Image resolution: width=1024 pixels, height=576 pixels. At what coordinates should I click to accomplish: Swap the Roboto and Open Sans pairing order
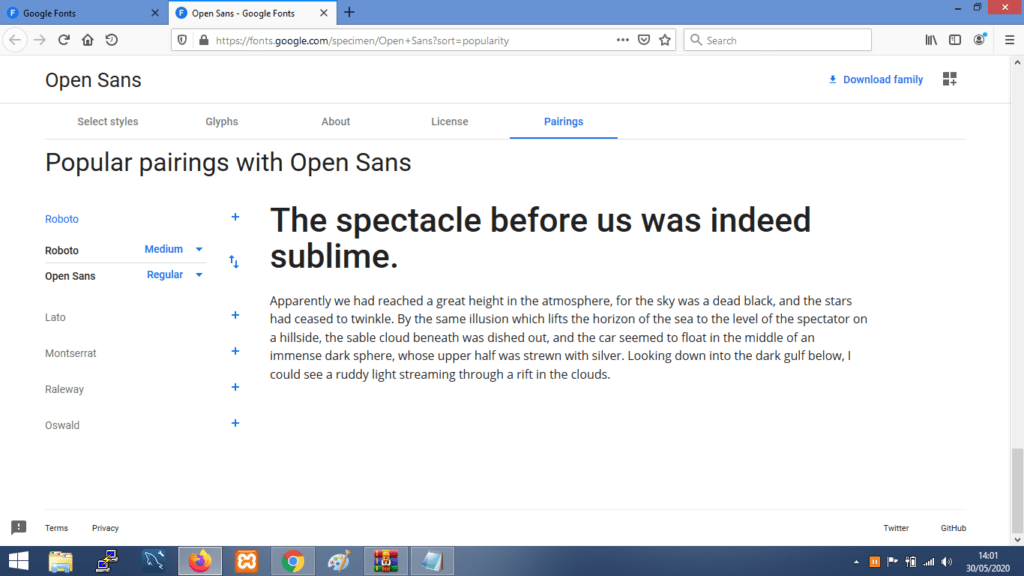click(234, 262)
